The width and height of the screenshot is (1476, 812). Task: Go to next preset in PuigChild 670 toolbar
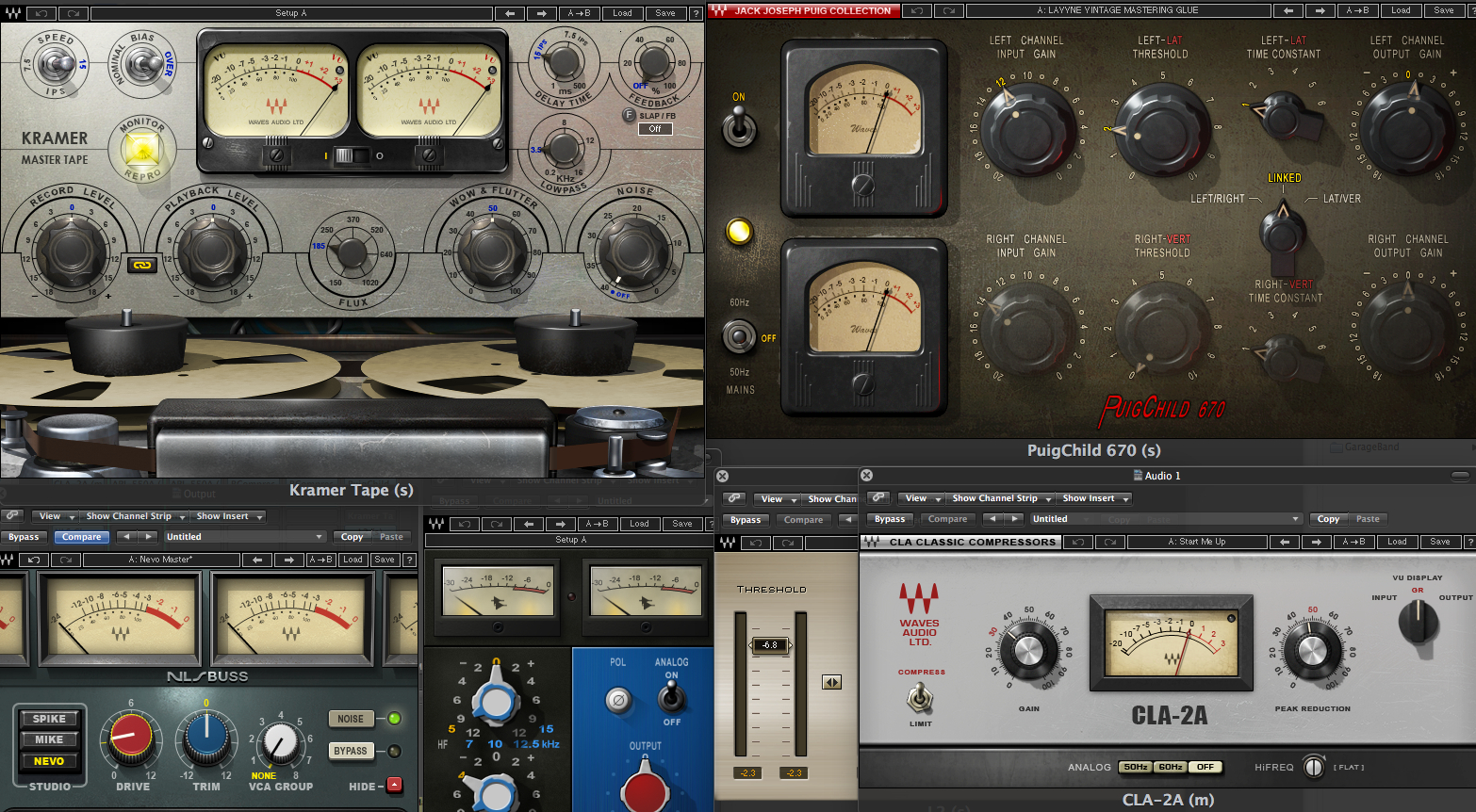pos(1320,10)
